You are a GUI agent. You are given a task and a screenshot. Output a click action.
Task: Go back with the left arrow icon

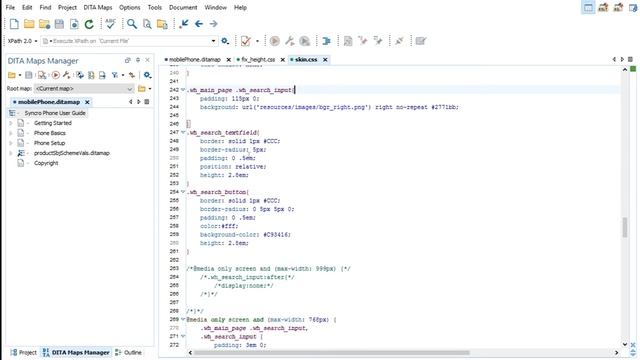pos(199,24)
